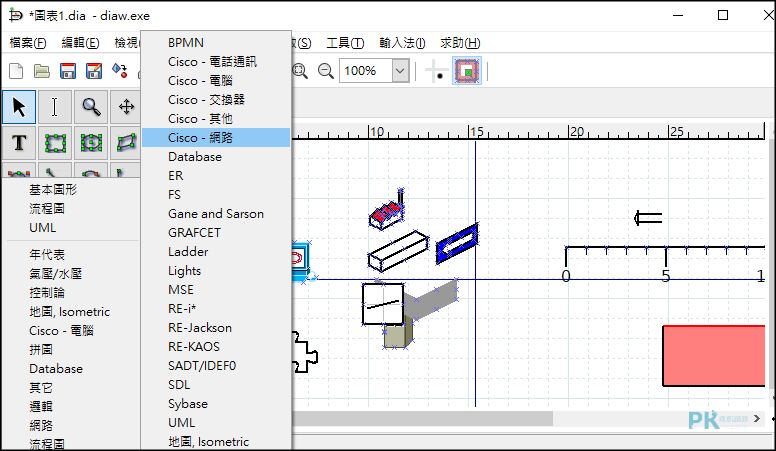Screen dimensions: 776x451
Task: Click the red Cisco building shape
Action: tap(387, 209)
